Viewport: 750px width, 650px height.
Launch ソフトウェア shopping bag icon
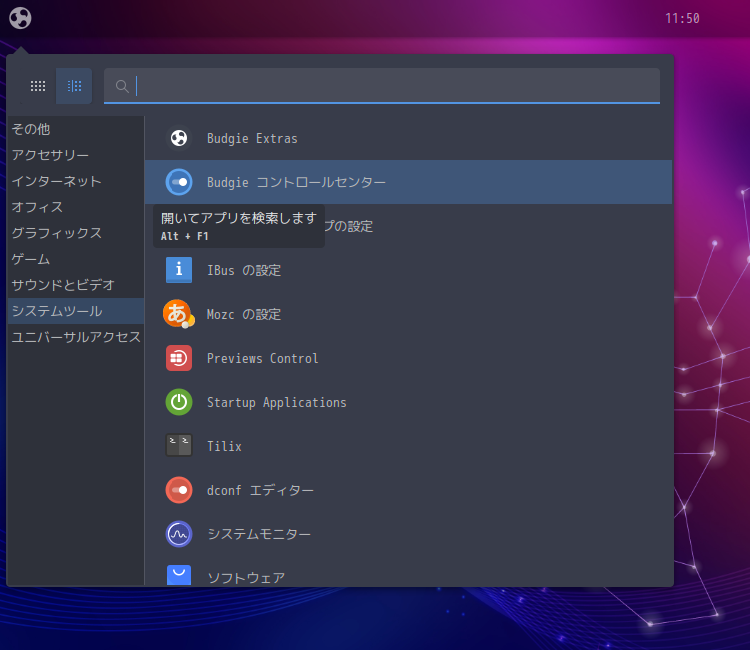pos(179,575)
